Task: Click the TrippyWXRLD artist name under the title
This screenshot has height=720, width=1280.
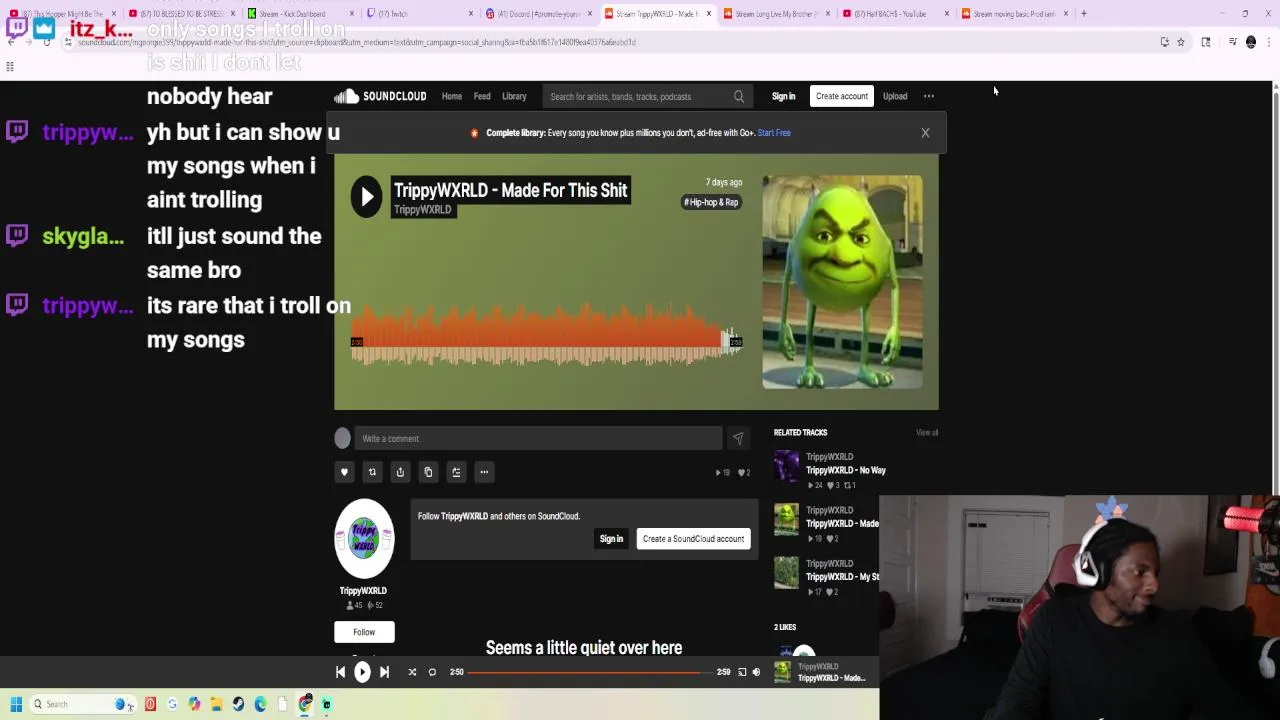Action: tap(423, 210)
